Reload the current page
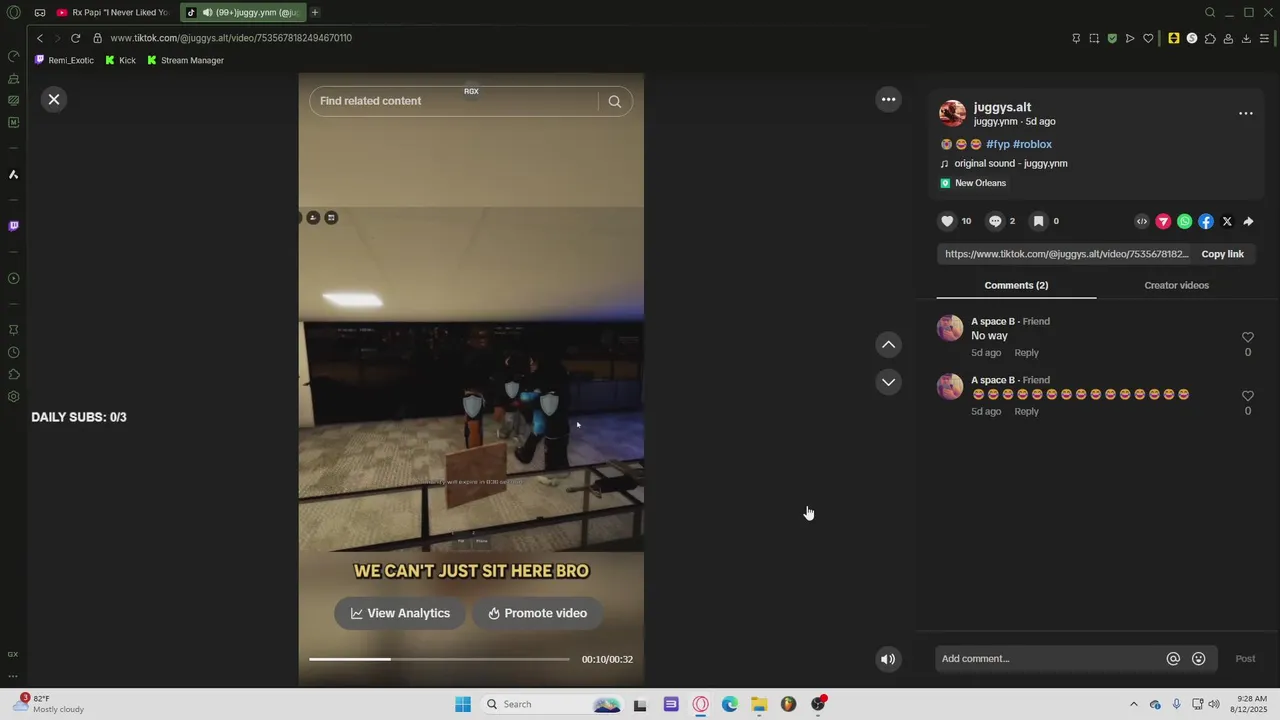The image size is (1280, 720). point(75,38)
